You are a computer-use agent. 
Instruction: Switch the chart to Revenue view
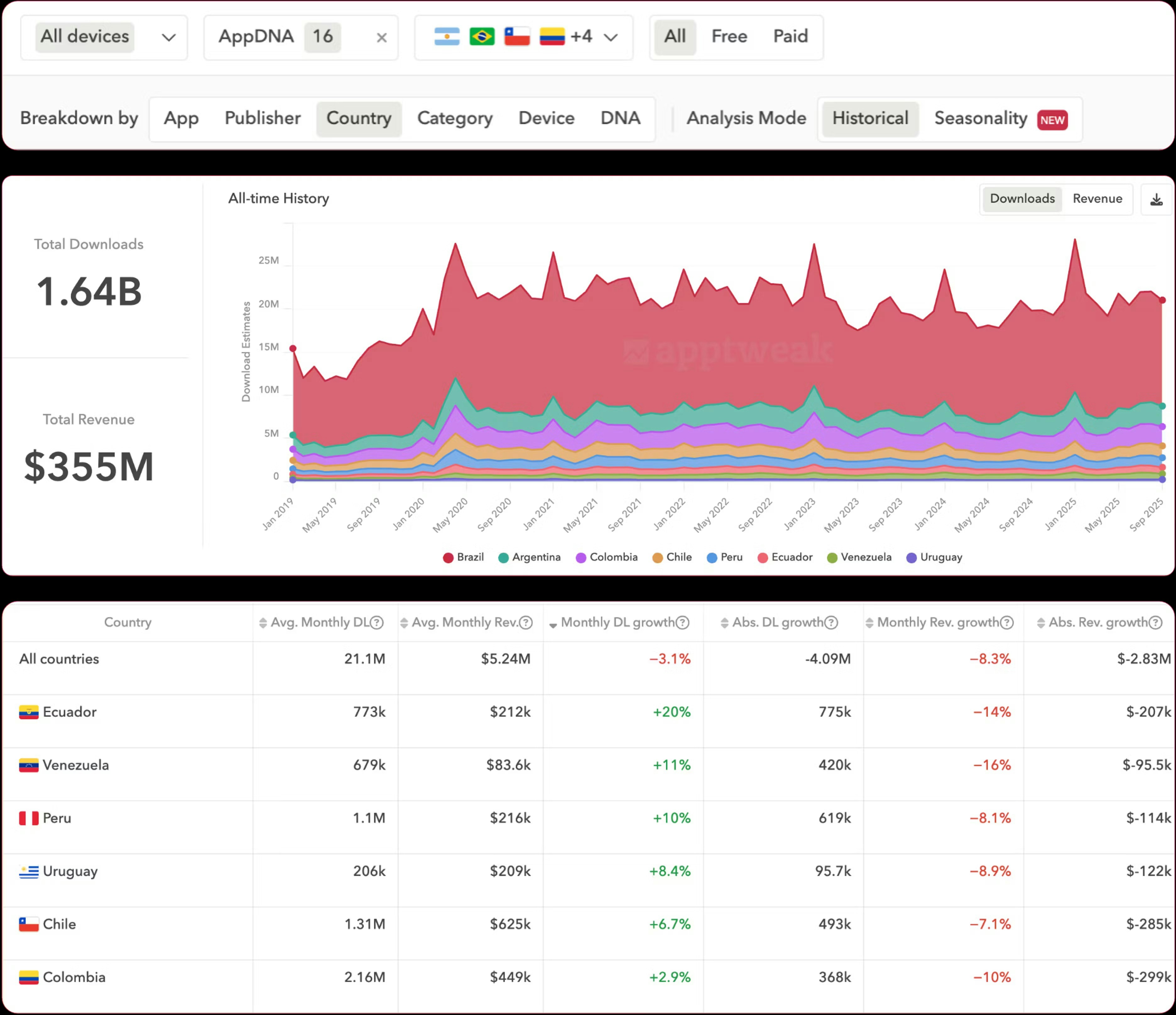pos(1097,199)
